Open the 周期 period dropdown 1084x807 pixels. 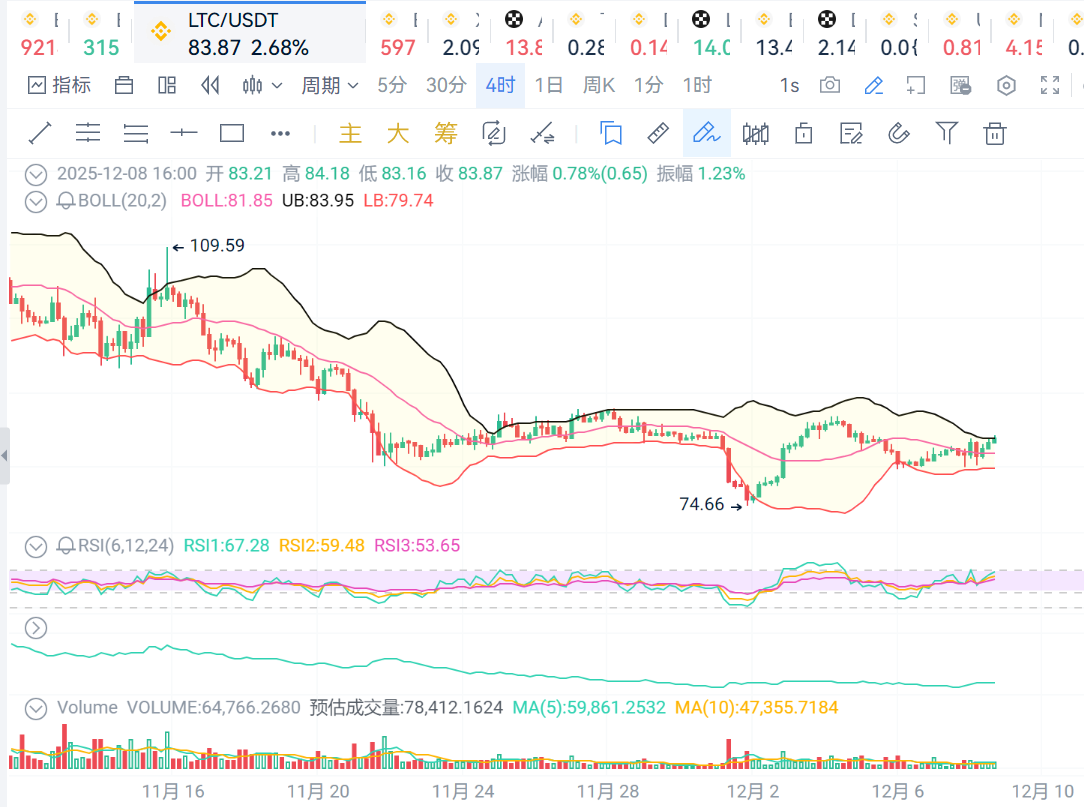tap(330, 86)
